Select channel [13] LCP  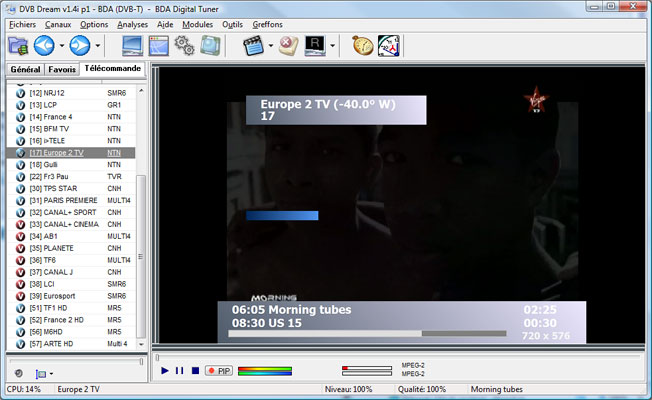point(71,105)
